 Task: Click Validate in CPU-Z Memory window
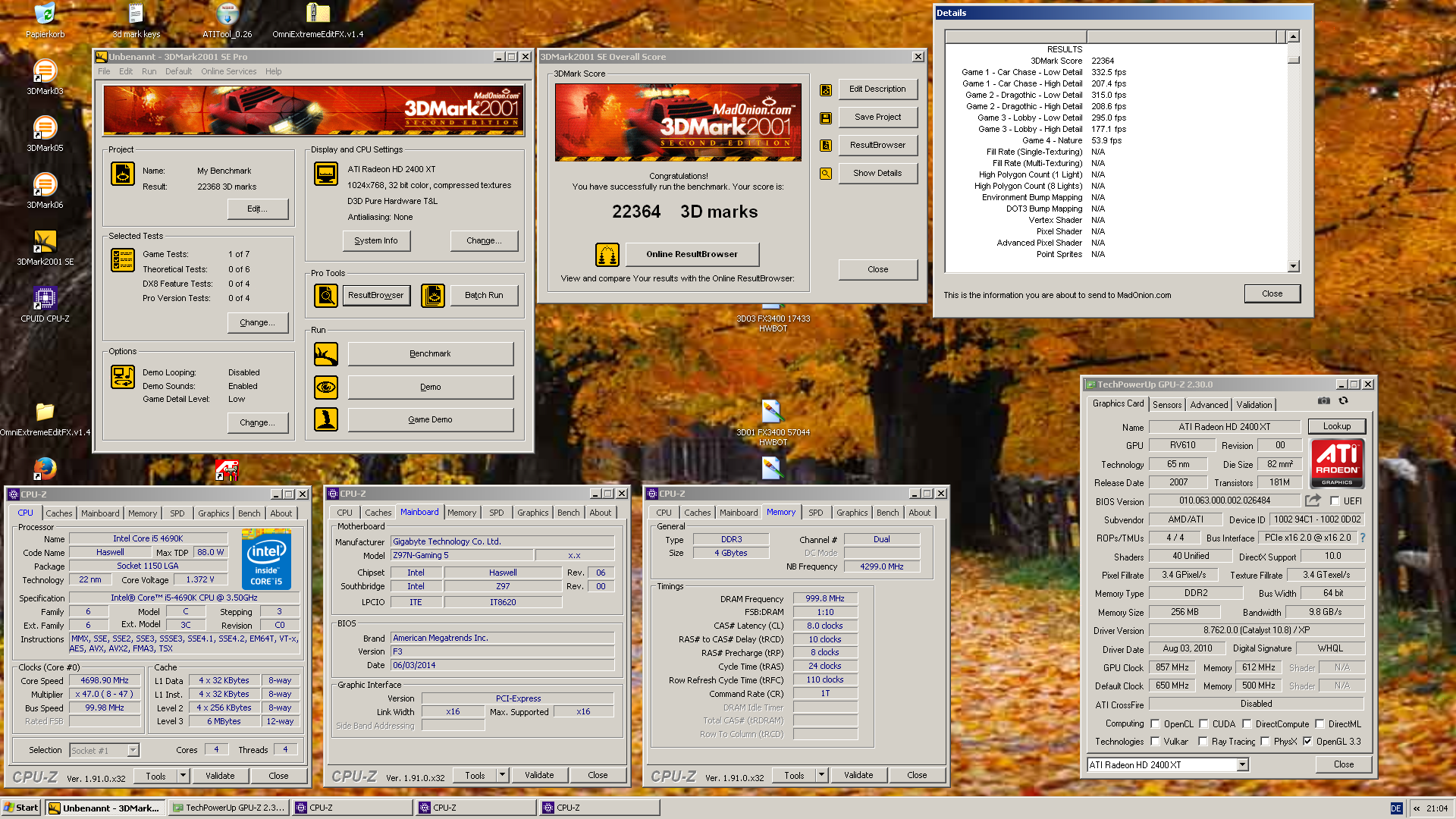tap(858, 775)
